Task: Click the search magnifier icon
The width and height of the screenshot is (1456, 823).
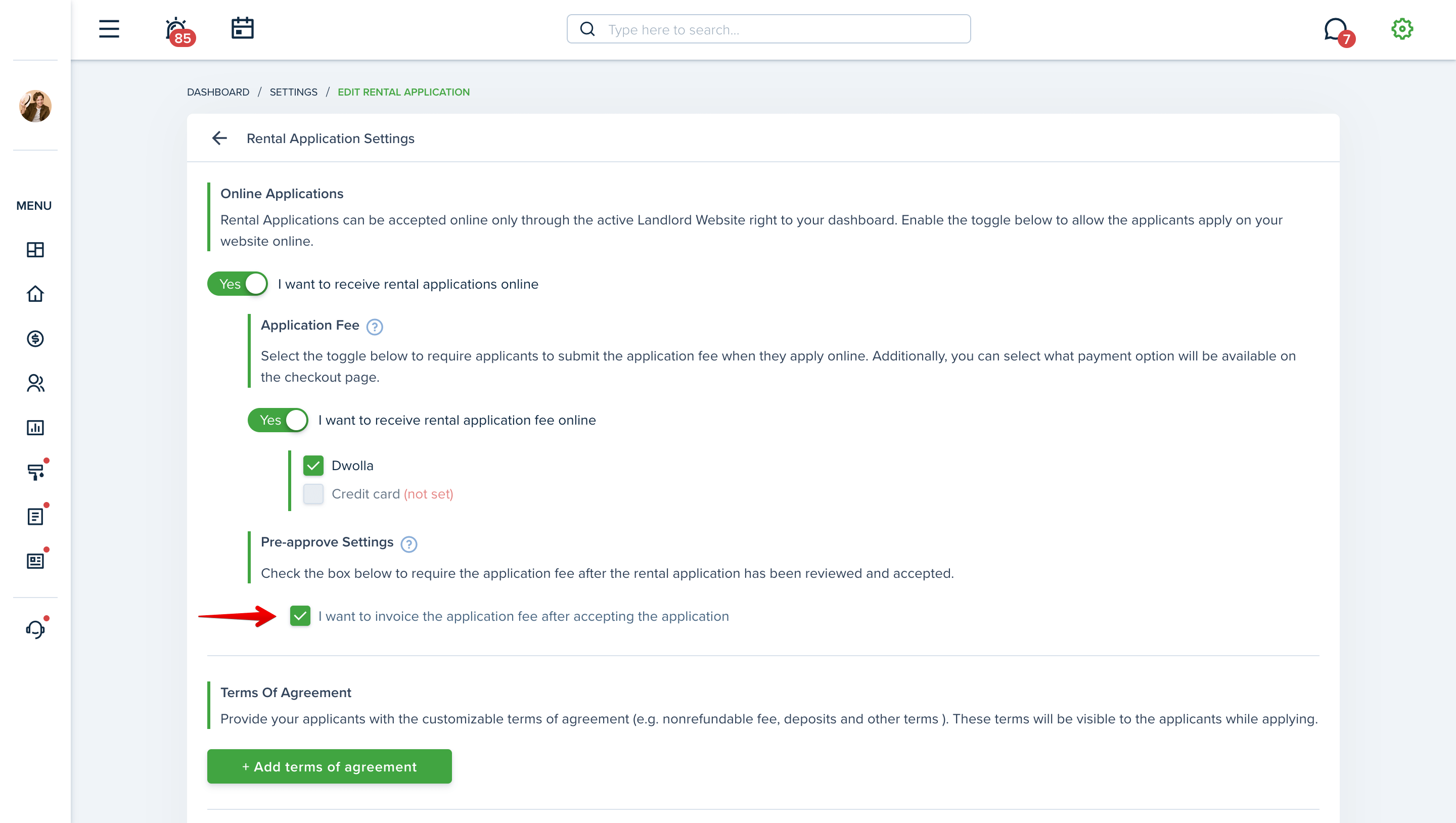Action: tap(587, 29)
